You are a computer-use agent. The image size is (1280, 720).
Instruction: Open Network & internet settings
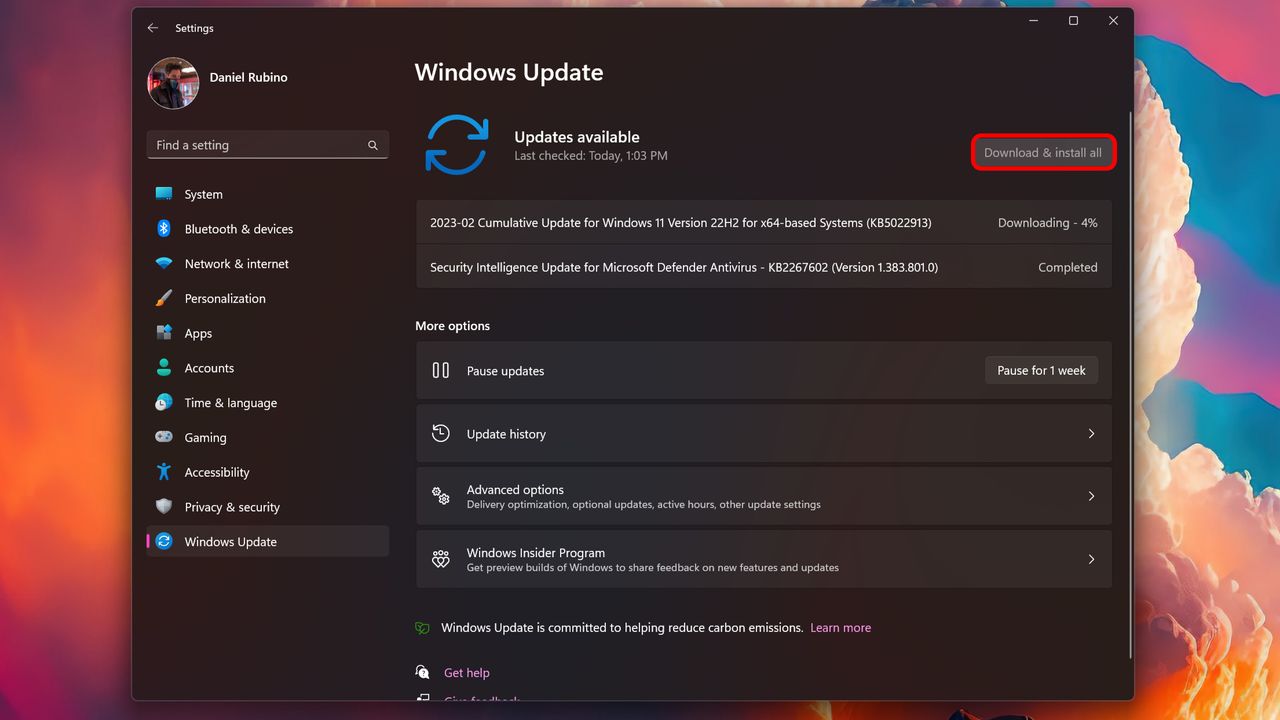(267, 264)
